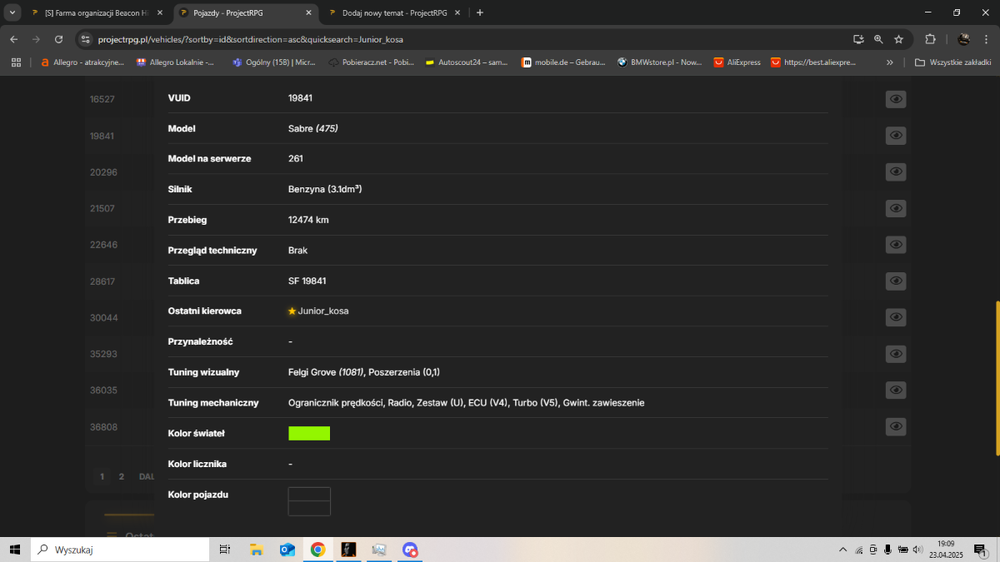
Task: Show vehicle 28617 details via eye icon
Action: click(895, 281)
